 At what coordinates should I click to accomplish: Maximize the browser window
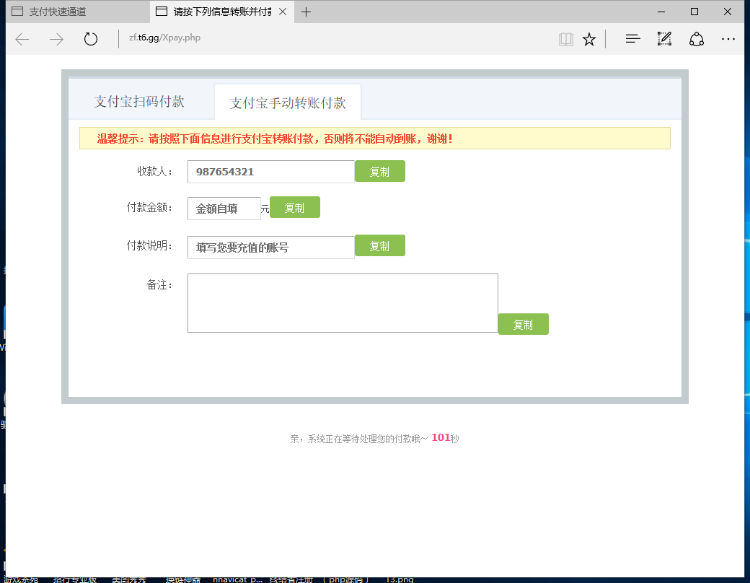tap(695, 11)
